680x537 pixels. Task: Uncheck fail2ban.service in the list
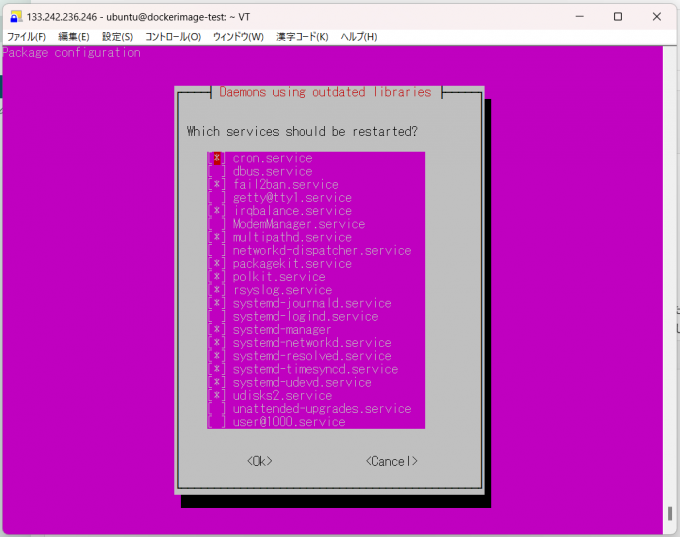pyautogui.click(x=217, y=184)
